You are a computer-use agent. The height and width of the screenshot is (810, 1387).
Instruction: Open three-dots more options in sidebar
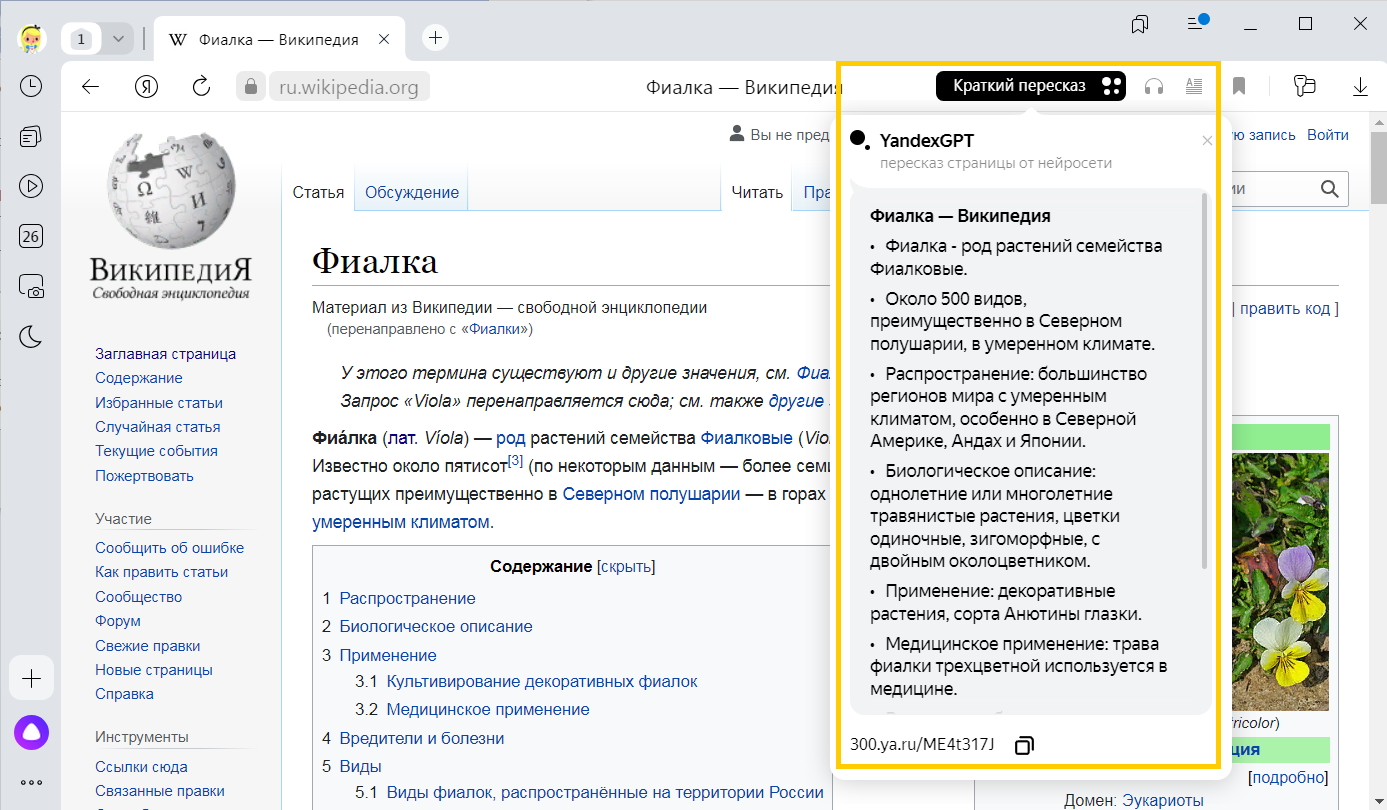click(x=31, y=782)
